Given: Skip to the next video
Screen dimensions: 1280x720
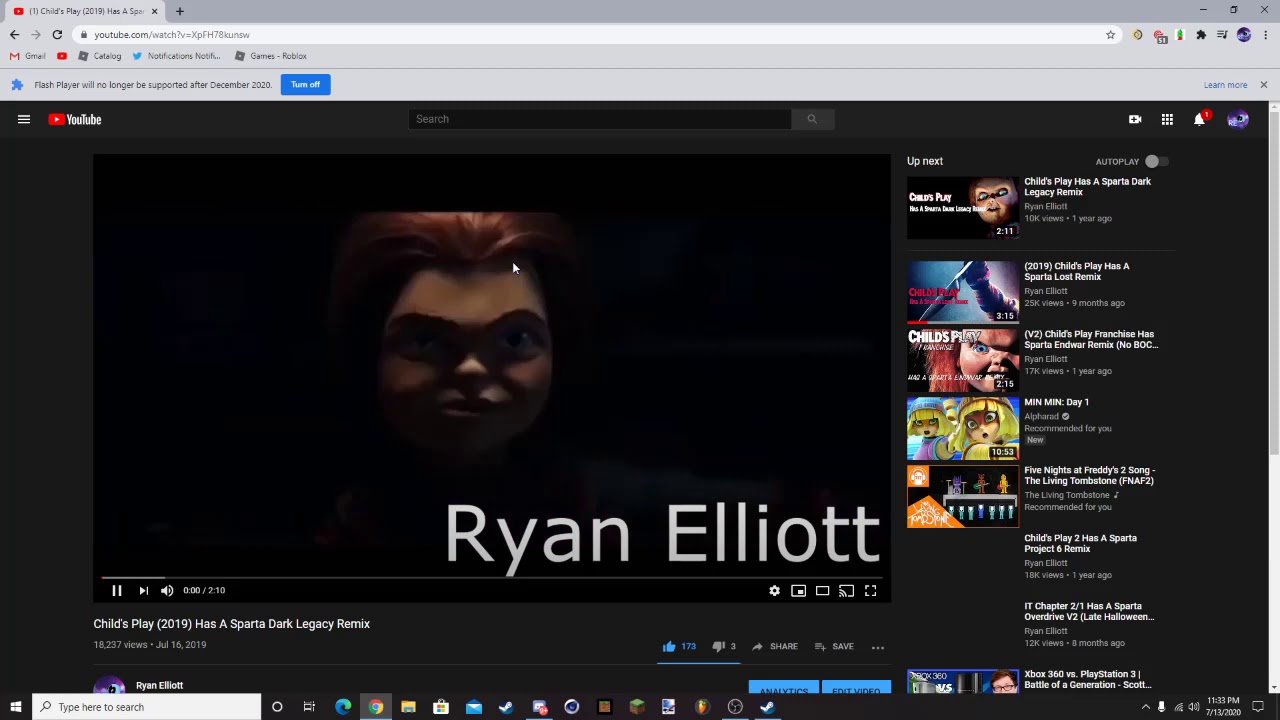Looking at the screenshot, I should (x=143, y=591).
